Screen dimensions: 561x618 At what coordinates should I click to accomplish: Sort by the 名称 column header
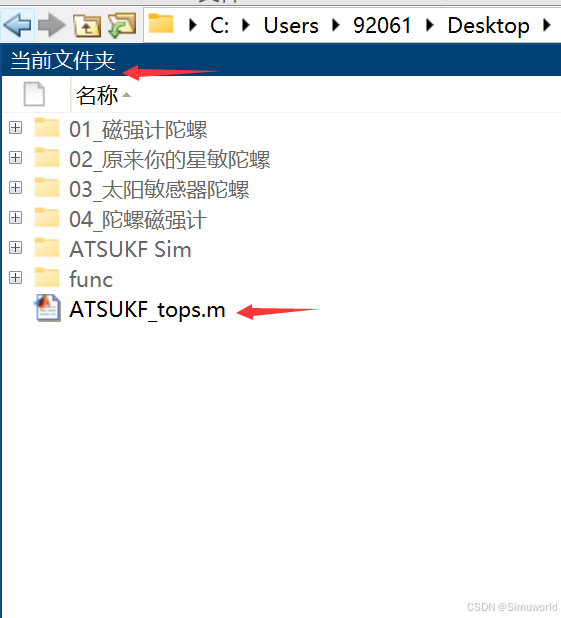pos(97,95)
